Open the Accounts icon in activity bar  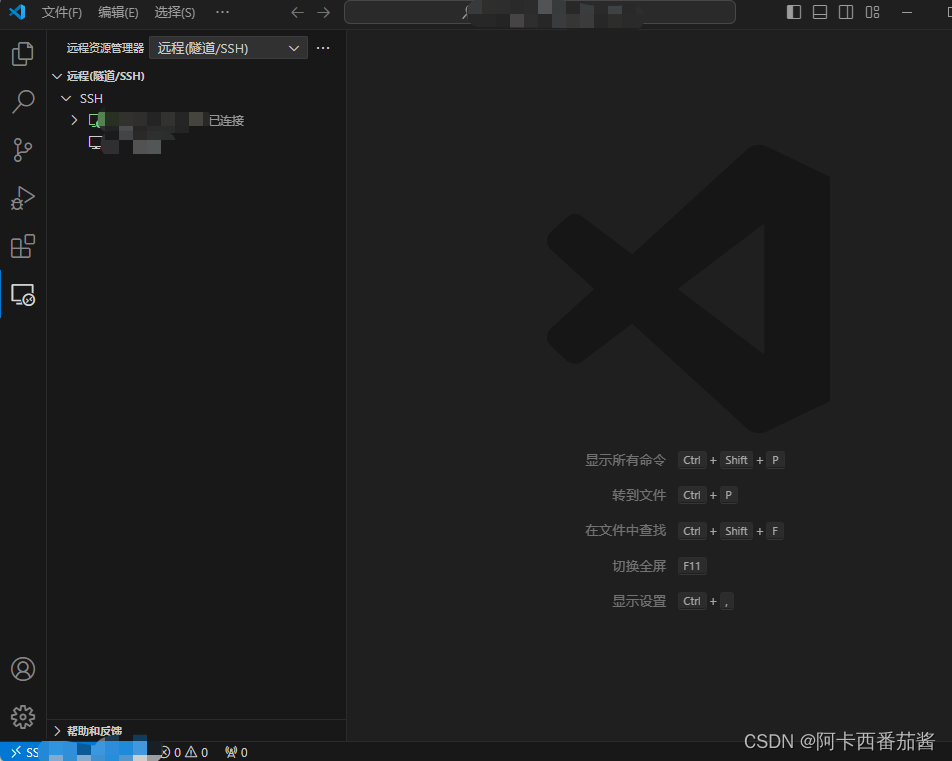coord(23,669)
